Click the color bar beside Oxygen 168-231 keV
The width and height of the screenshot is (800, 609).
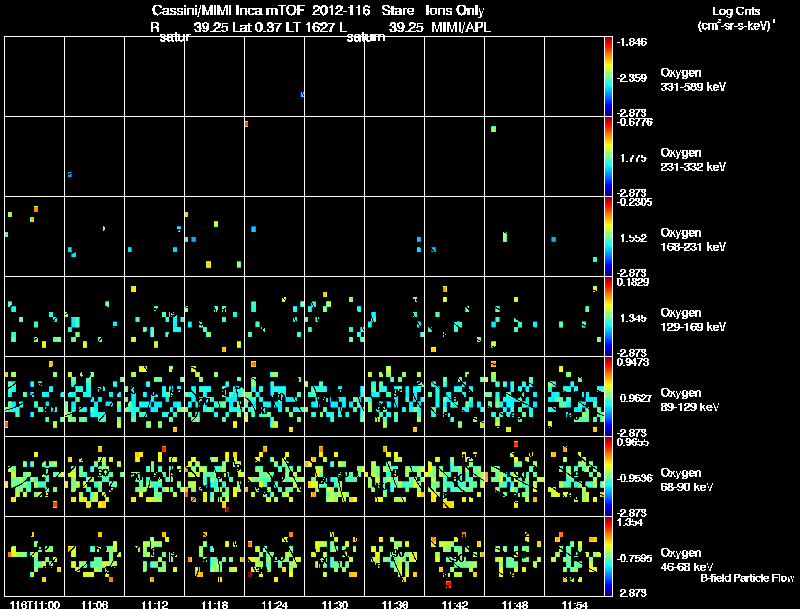[x=608, y=237]
